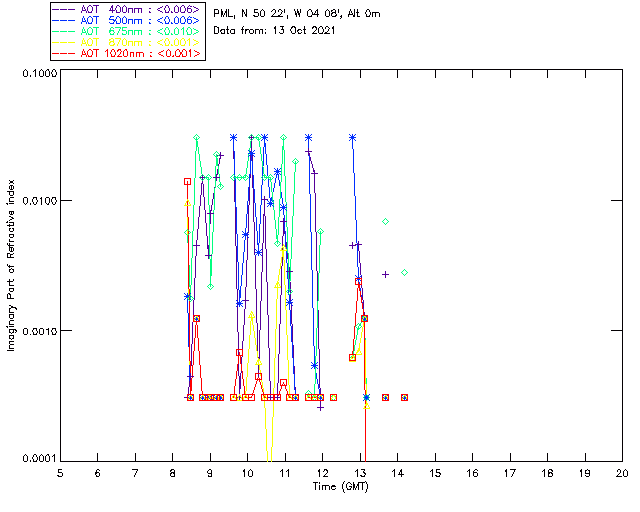
Task: Click the rightmost red square marker after 14
Action: 404,397
